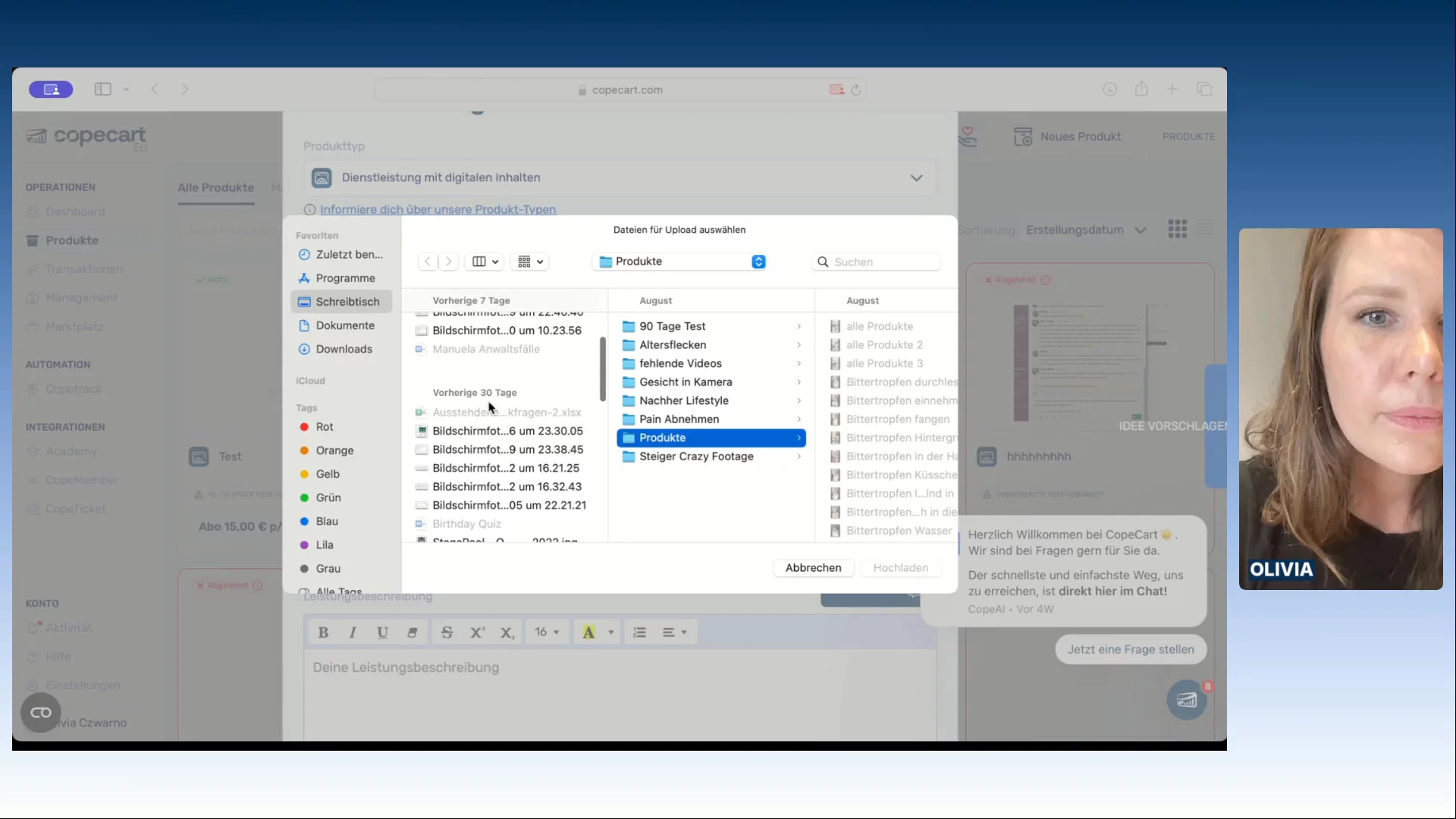1456x819 pixels.
Task: Open the file view mode columns dropdown
Action: click(x=485, y=262)
